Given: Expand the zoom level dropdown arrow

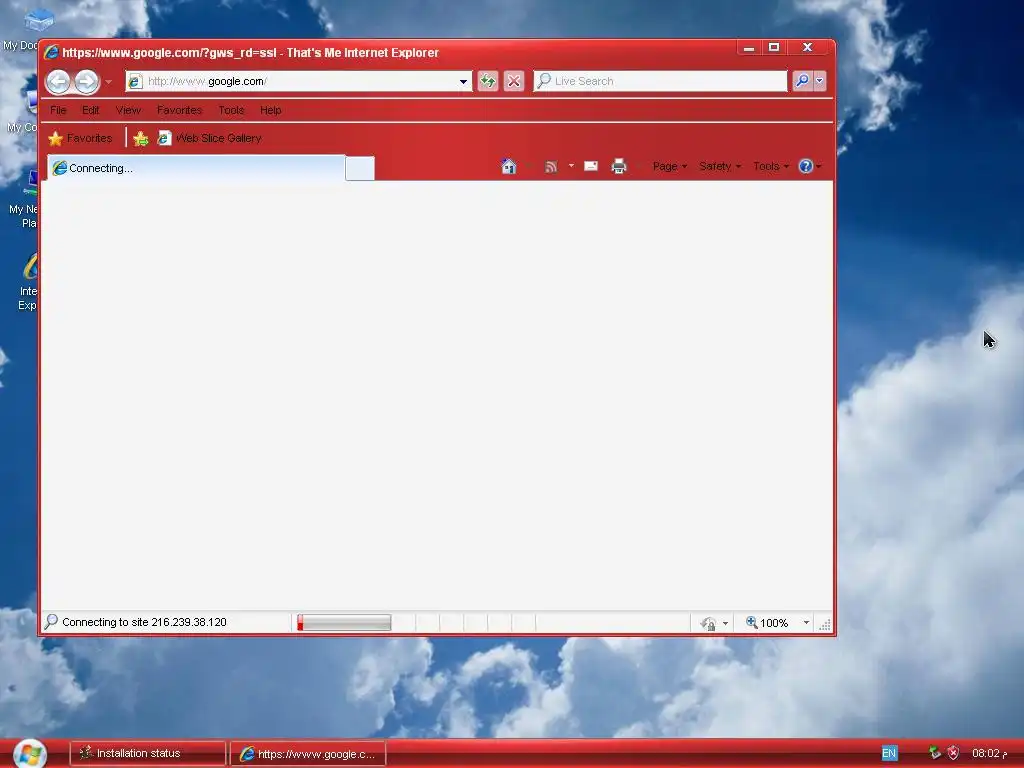Looking at the screenshot, I should click(x=807, y=623).
